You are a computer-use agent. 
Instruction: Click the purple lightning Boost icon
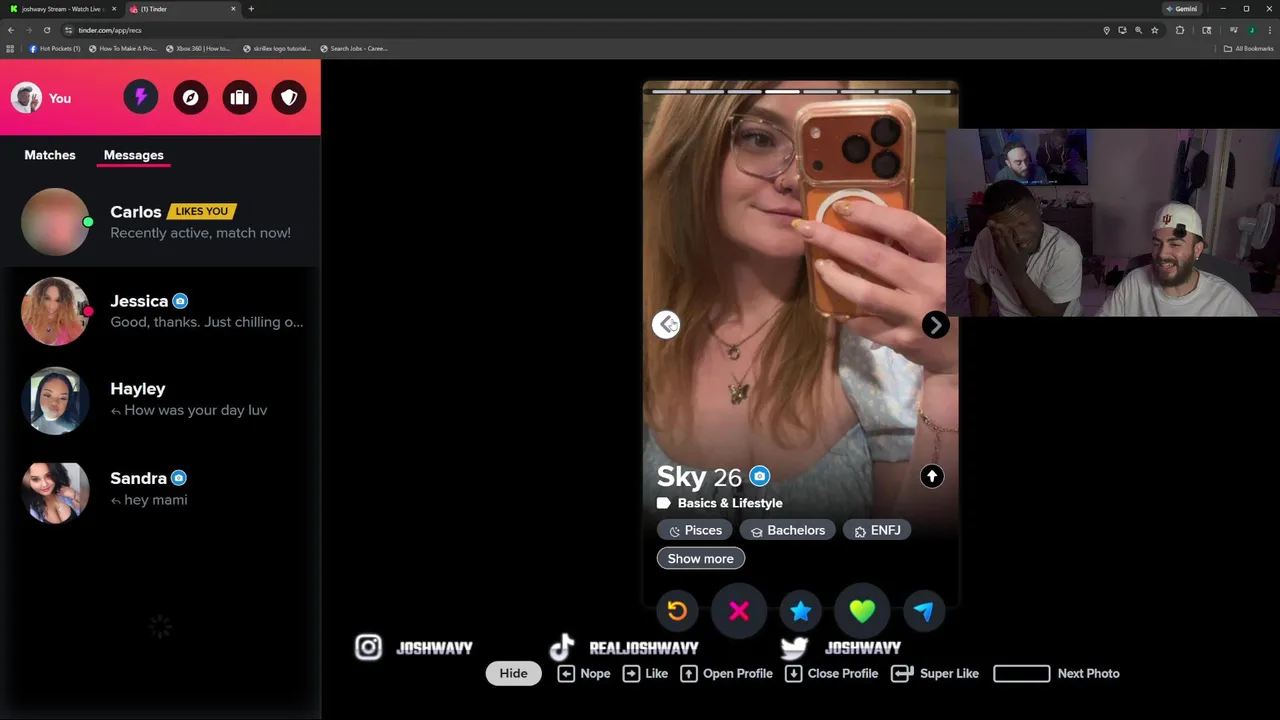pyautogui.click(x=141, y=97)
